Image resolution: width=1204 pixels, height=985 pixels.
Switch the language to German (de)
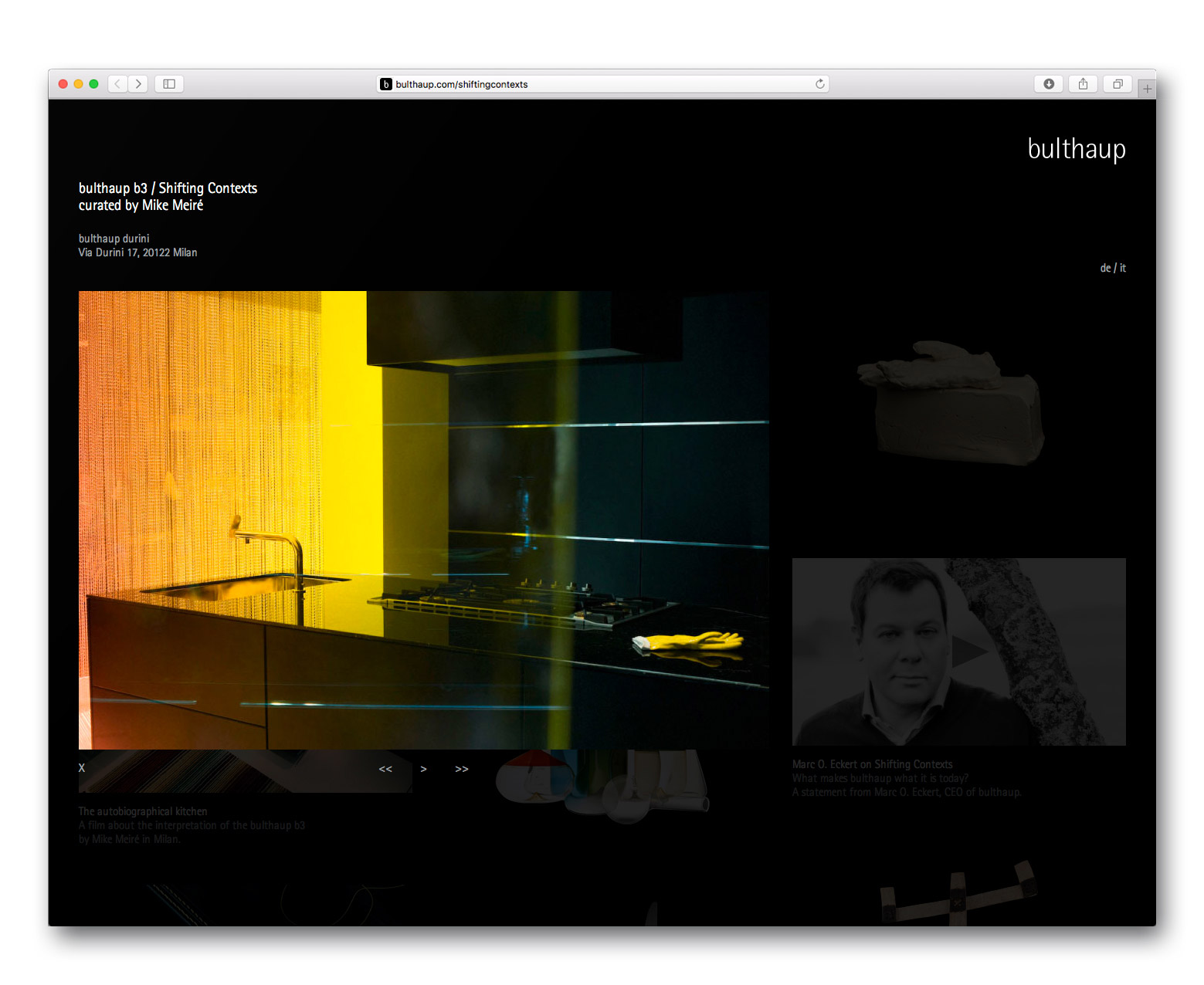(1105, 268)
